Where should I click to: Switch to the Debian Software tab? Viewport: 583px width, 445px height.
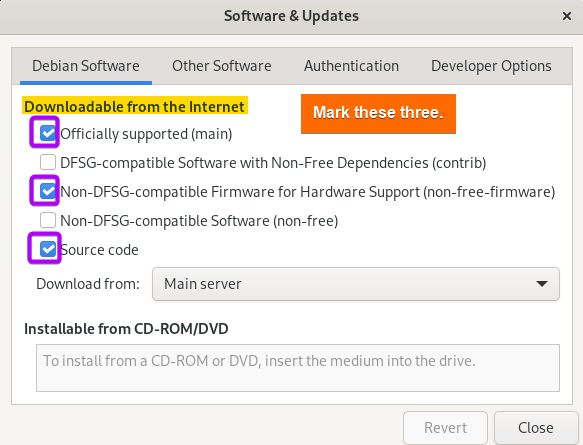(86, 66)
